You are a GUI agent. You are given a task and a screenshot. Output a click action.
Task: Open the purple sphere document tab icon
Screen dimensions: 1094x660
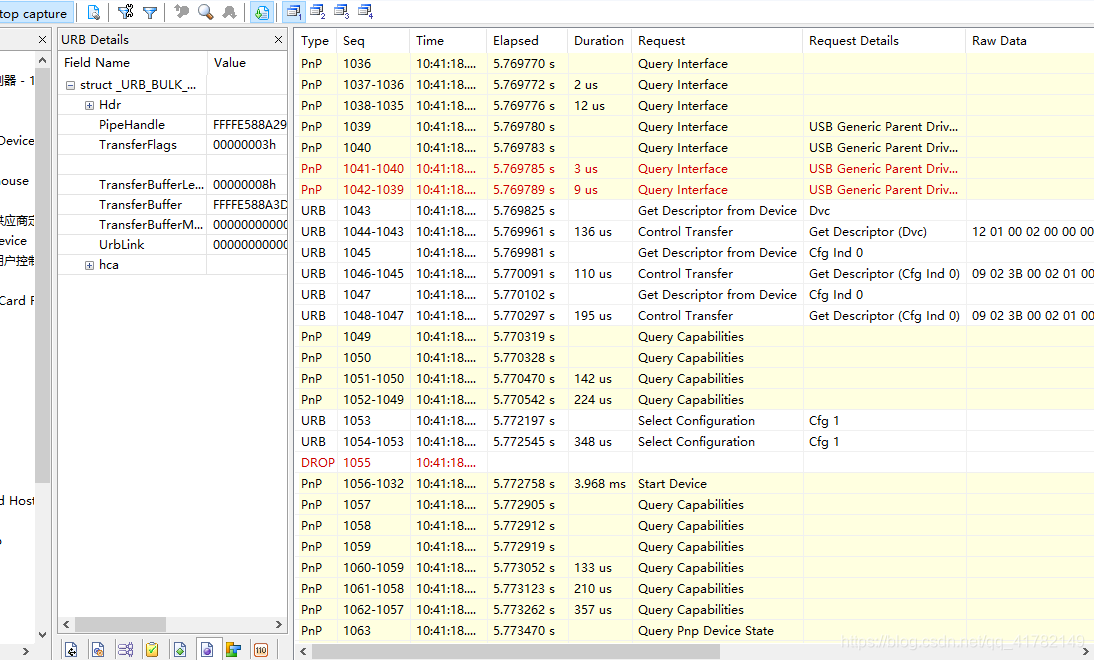[207, 650]
